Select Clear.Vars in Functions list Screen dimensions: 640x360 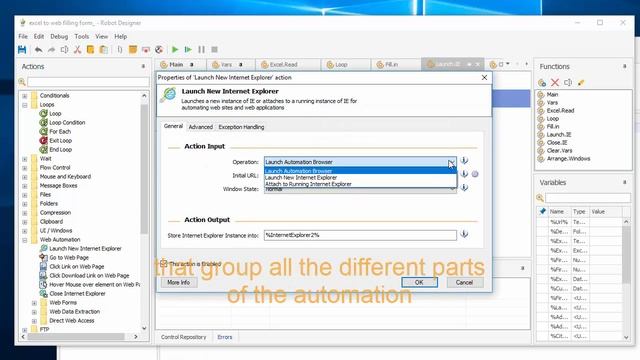coord(559,151)
